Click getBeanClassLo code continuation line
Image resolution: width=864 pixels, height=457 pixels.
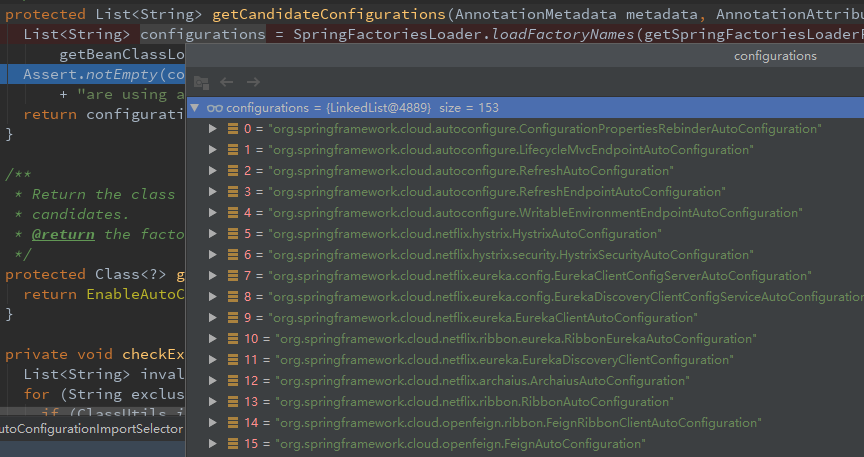122,54
